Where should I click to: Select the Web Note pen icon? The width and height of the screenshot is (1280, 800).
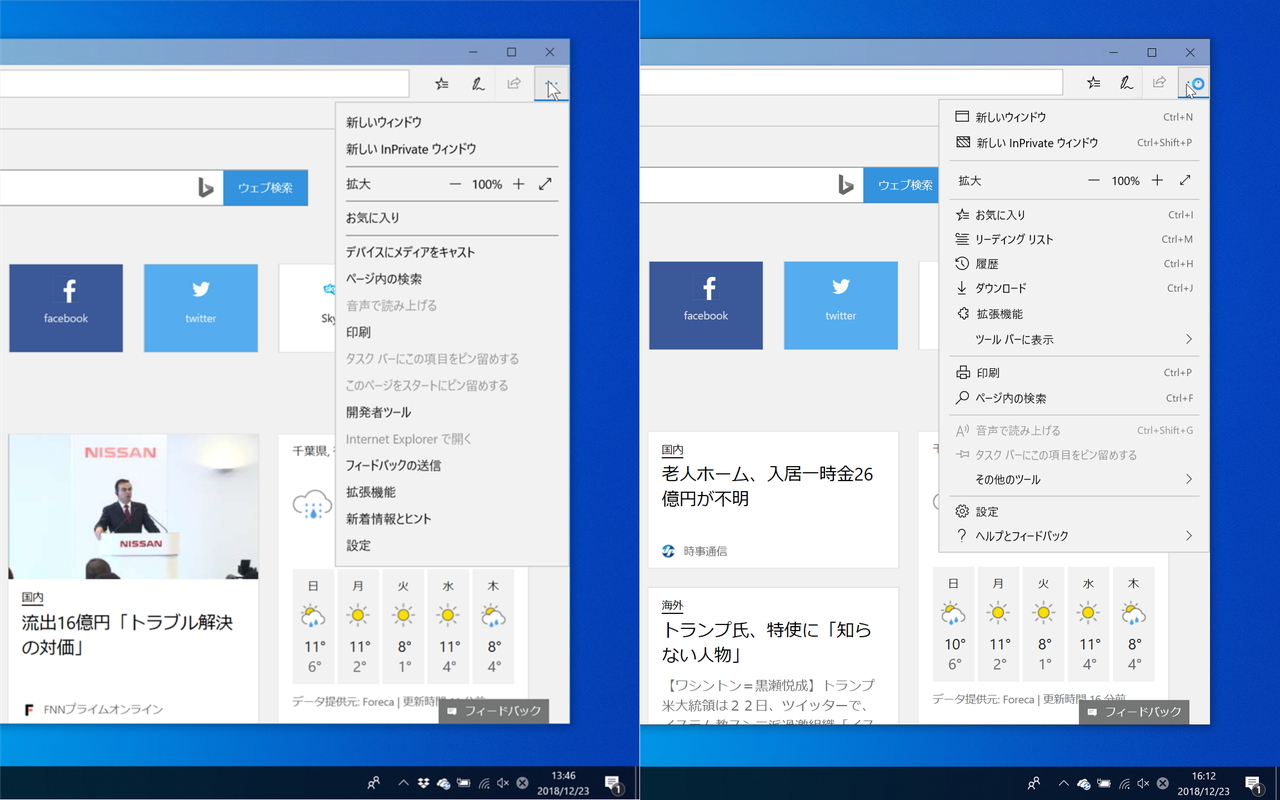tap(478, 84)
